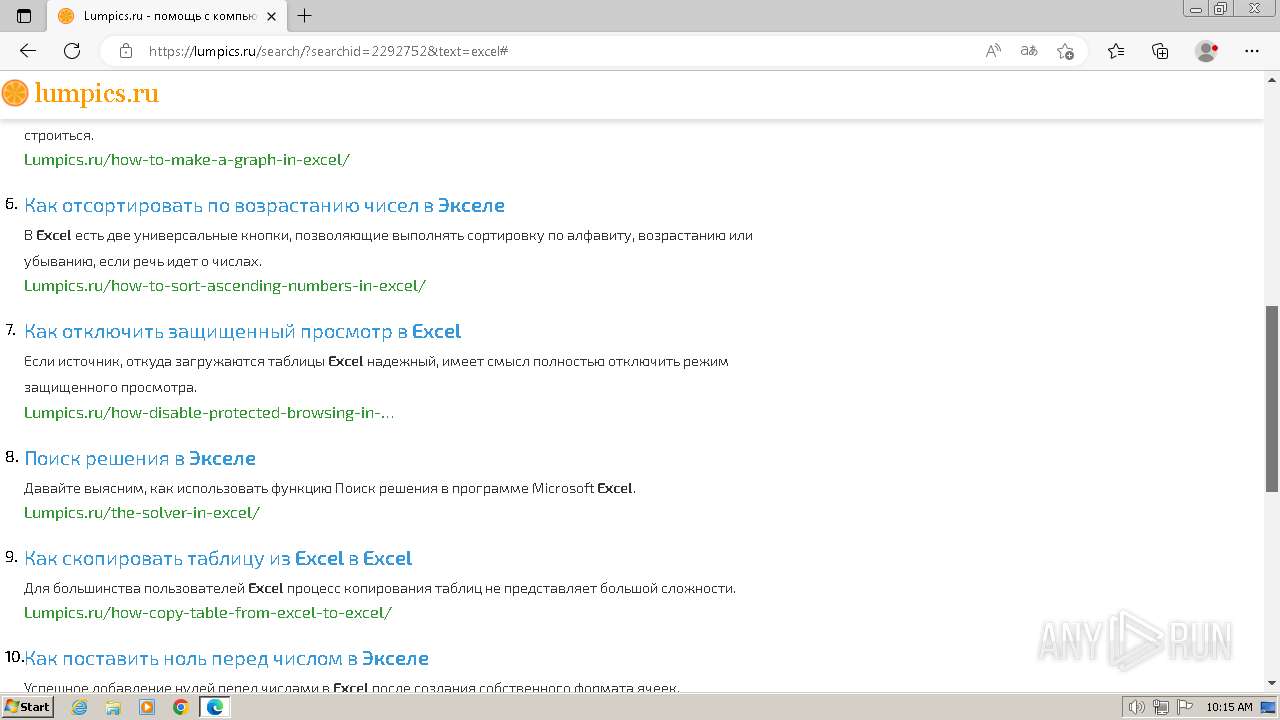Click the 10:15 AM clock
The width and height of the screenshot is (1280, 720).
(x=1229, y=707)
